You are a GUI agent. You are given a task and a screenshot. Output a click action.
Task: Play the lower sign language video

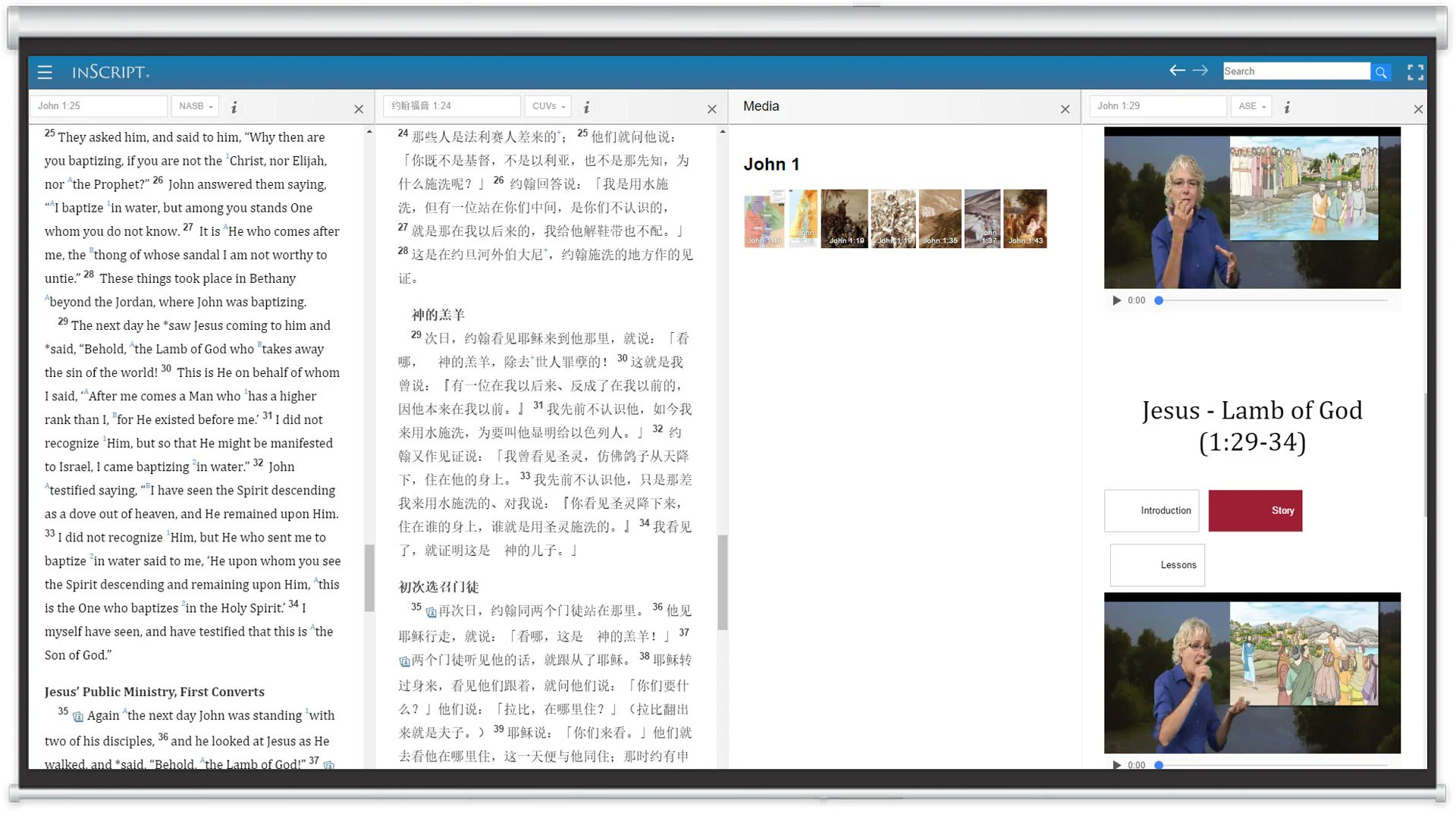1116,764
